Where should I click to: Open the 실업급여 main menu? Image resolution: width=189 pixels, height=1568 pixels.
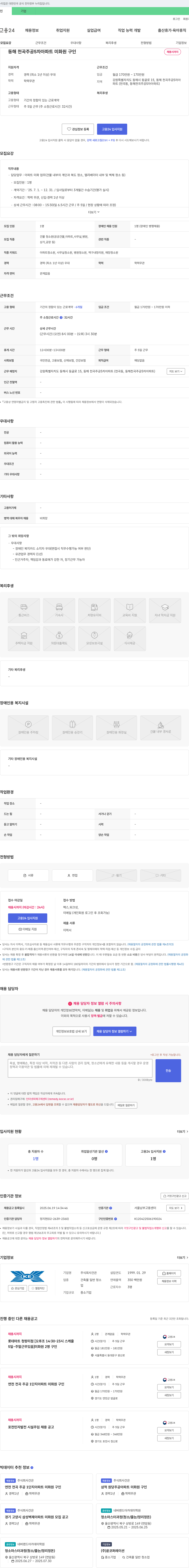point(94,30)
